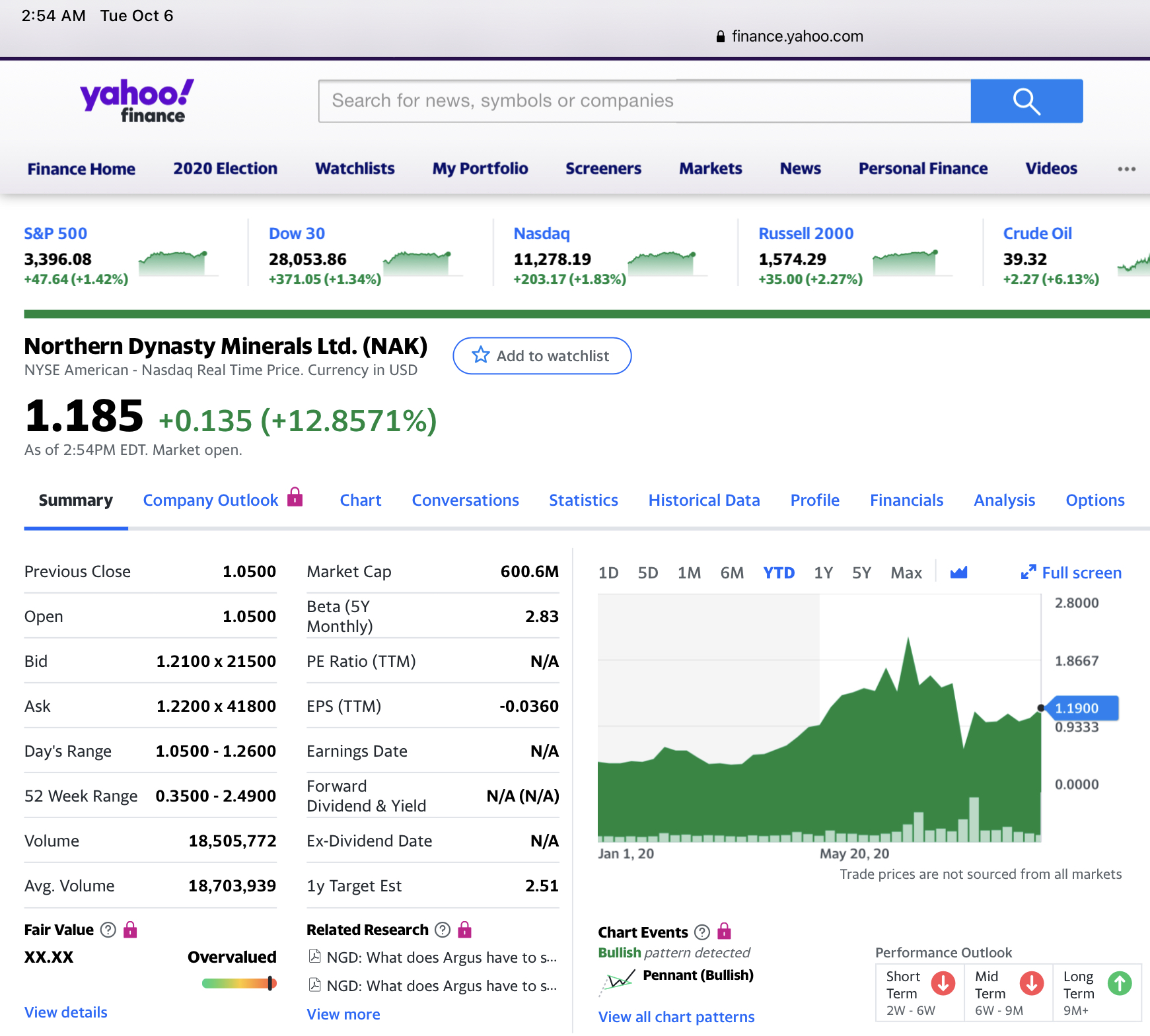Click the blue magnifying glass search button
This screenshot has height=1036, width=1150.
click(1026, 101)
